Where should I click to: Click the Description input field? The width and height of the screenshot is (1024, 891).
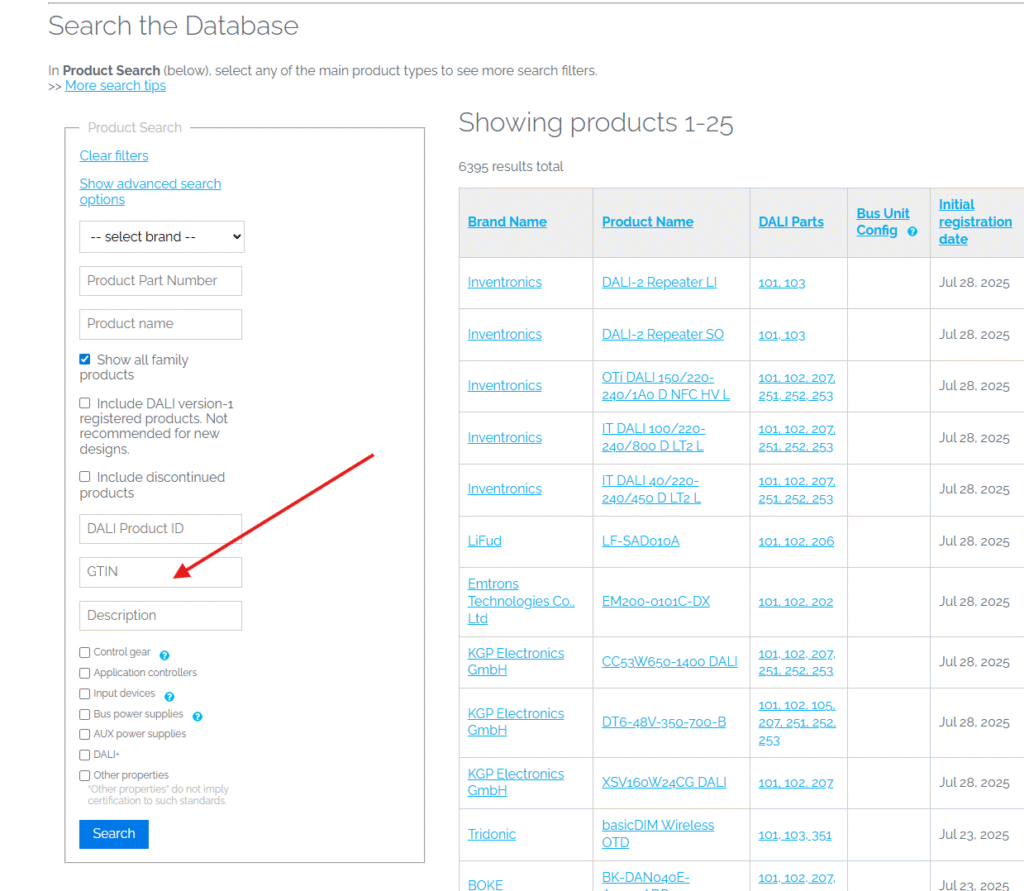click(x=161, y=615)
